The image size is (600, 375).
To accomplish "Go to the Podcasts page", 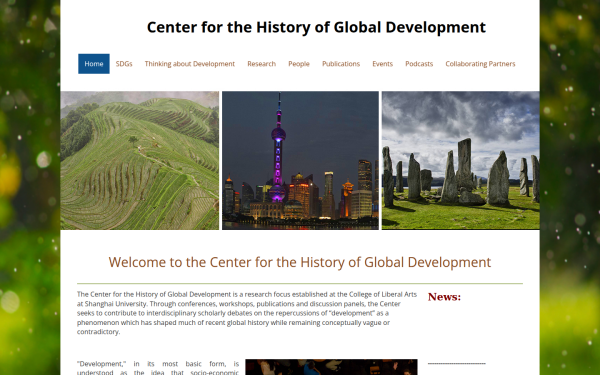I will [x=419, y=64].
